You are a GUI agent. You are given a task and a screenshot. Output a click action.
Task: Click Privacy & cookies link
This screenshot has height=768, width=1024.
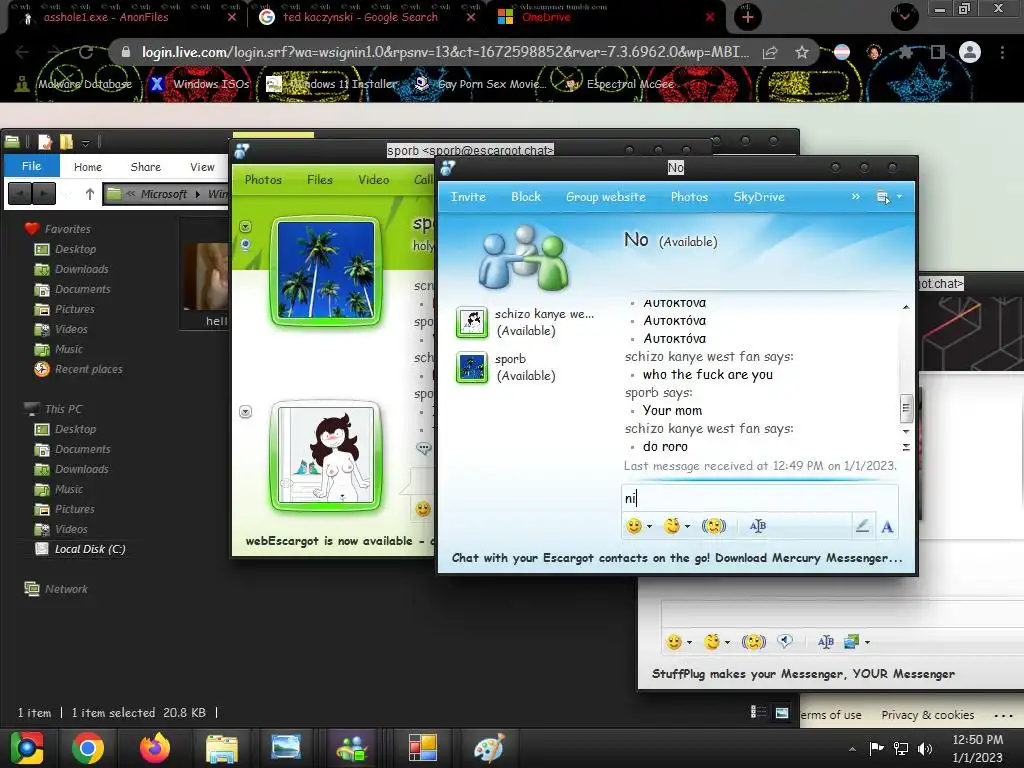pos(927,714)
